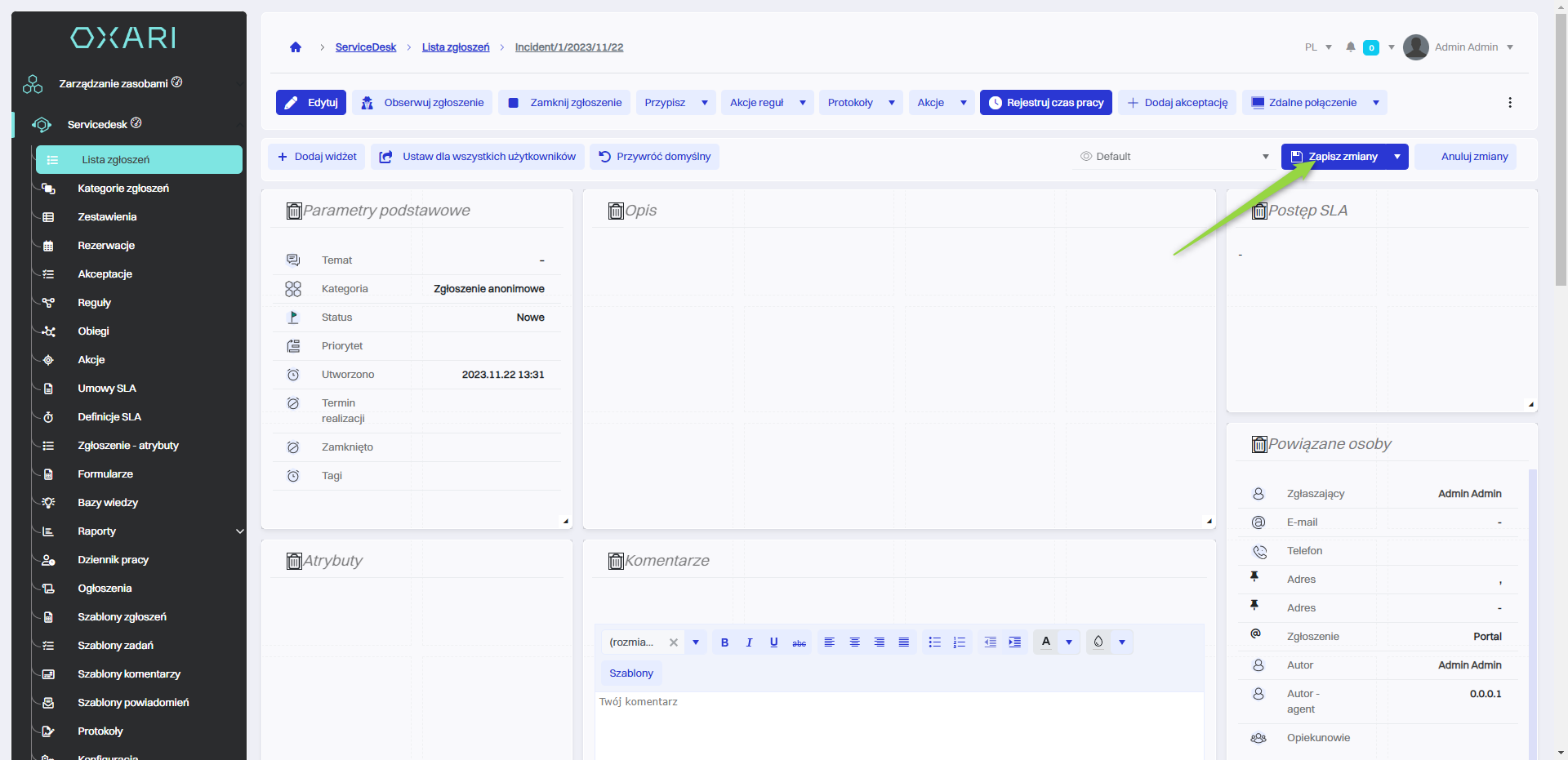Remove the Komentarze widget with trash icon
This screenshot has width=1568, height=760.
coord(616,562)
